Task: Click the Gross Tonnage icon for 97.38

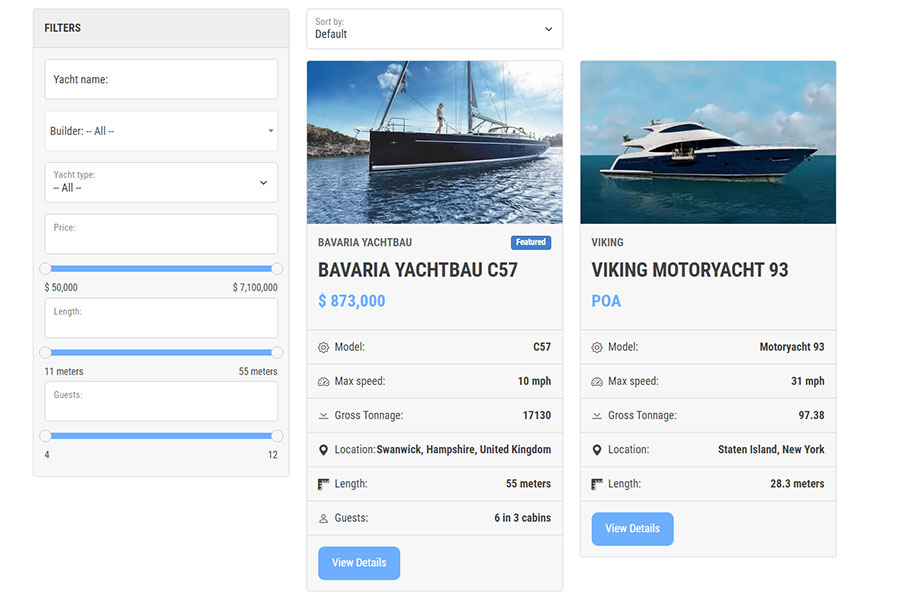Action: pyautogui.click(x=597, y=416)
